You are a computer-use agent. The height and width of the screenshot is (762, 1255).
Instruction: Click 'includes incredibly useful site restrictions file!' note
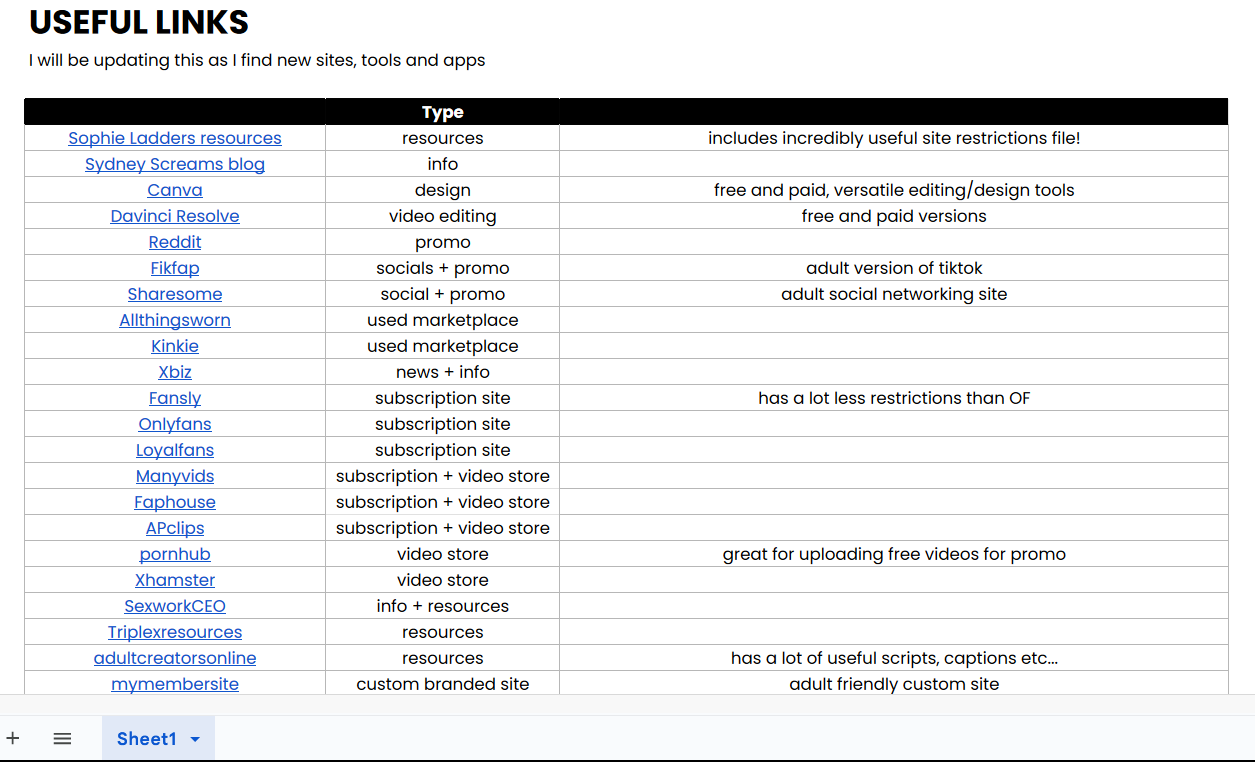(x=894, y=138)
